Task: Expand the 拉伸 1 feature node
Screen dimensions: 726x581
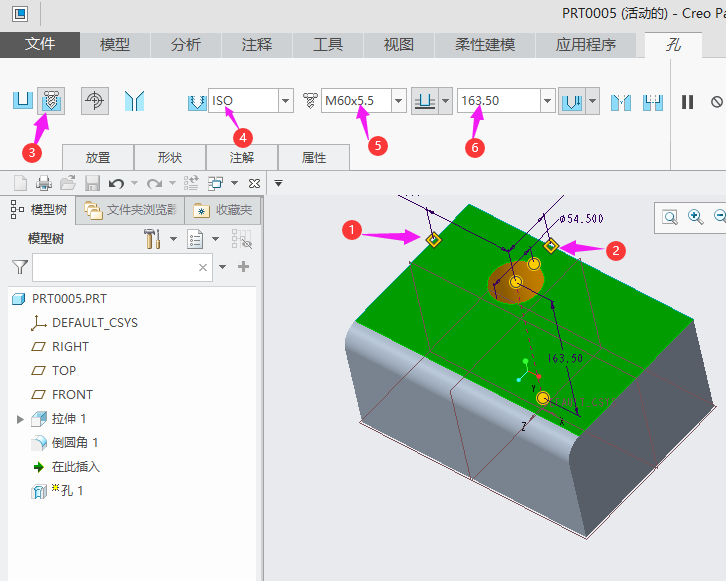Action: coord(20,419)
